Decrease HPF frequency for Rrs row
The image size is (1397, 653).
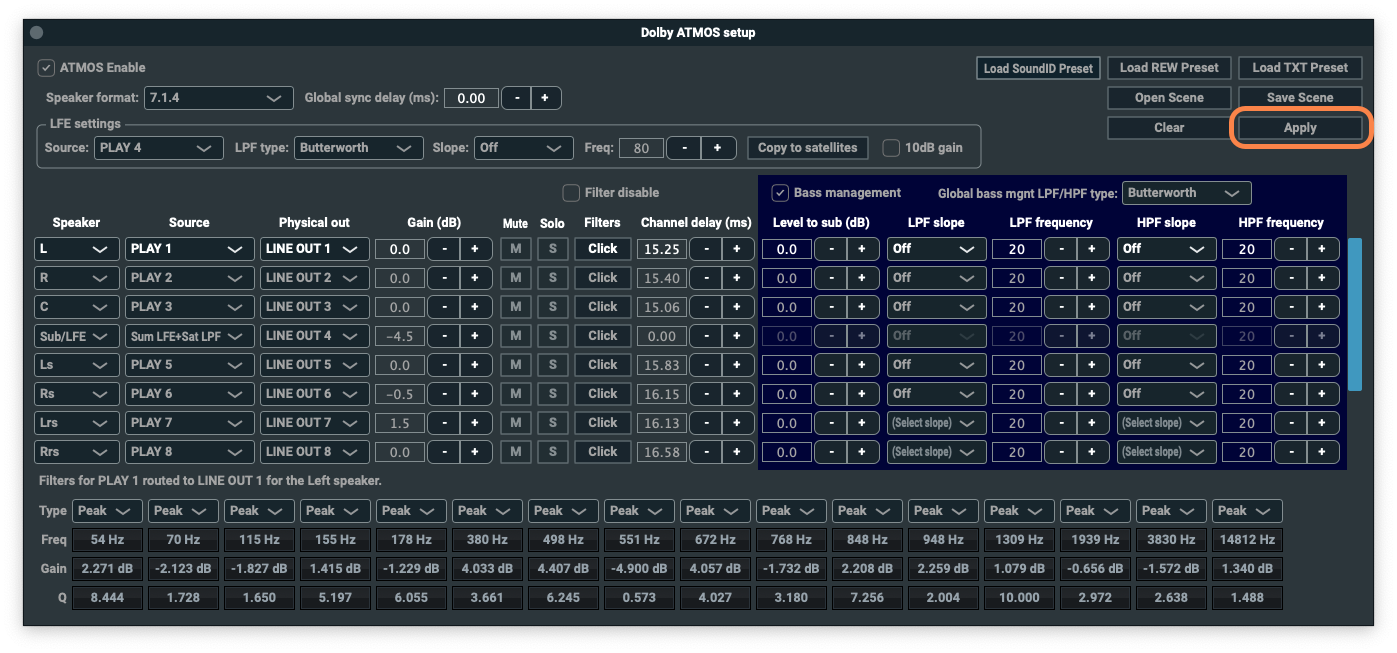point(1291,452)
